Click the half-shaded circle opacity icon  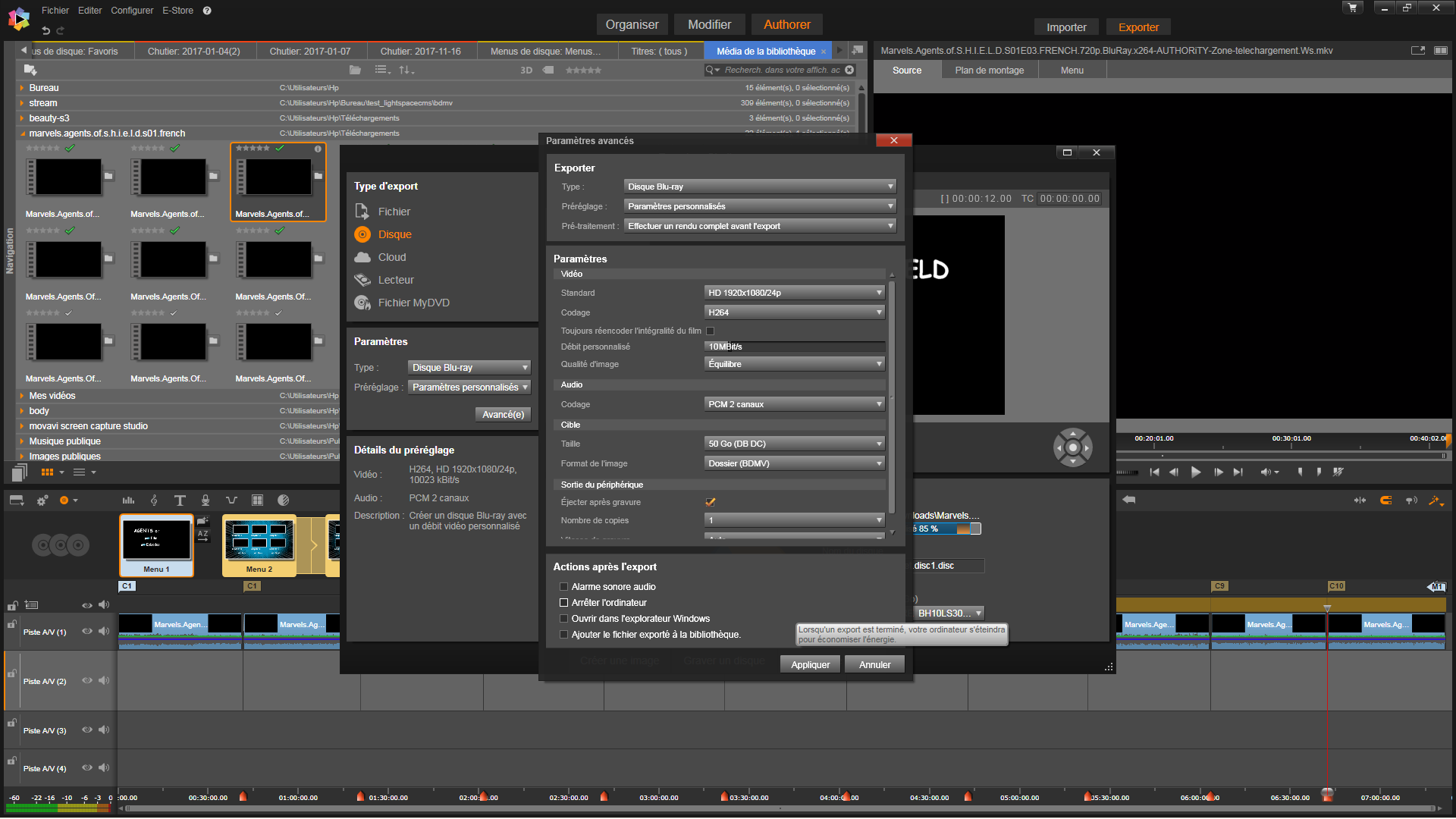point(284,500)
